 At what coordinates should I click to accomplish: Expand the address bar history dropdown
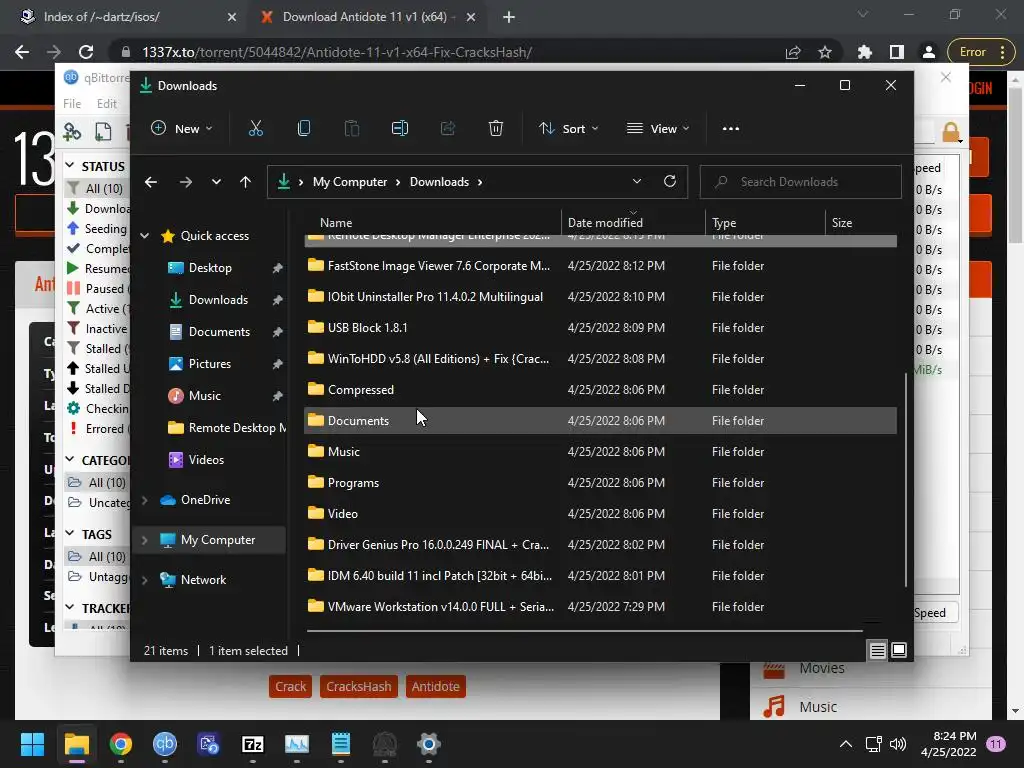coord(637,182)
